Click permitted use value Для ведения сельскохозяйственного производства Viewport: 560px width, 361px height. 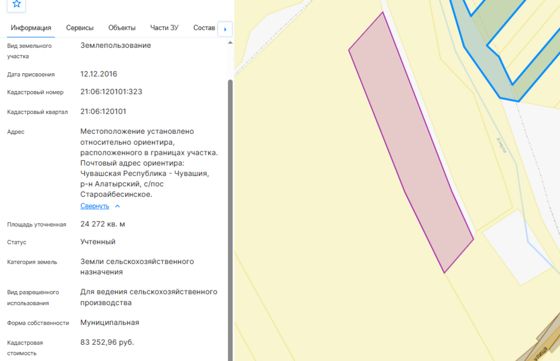tap(149, 297)
